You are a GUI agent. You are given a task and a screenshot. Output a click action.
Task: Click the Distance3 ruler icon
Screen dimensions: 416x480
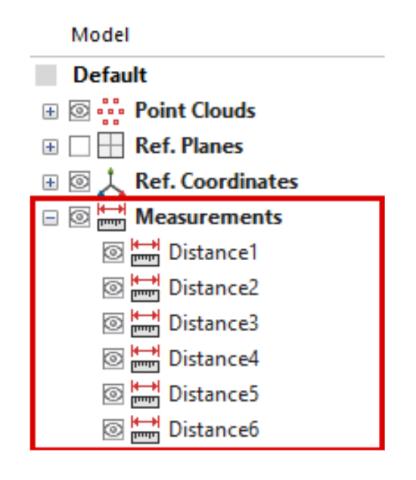click(x=145, y=323)
